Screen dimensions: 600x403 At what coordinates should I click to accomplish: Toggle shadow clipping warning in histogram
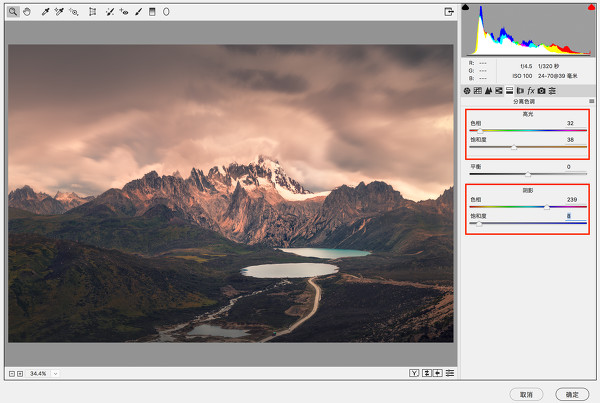coord(465,7)
